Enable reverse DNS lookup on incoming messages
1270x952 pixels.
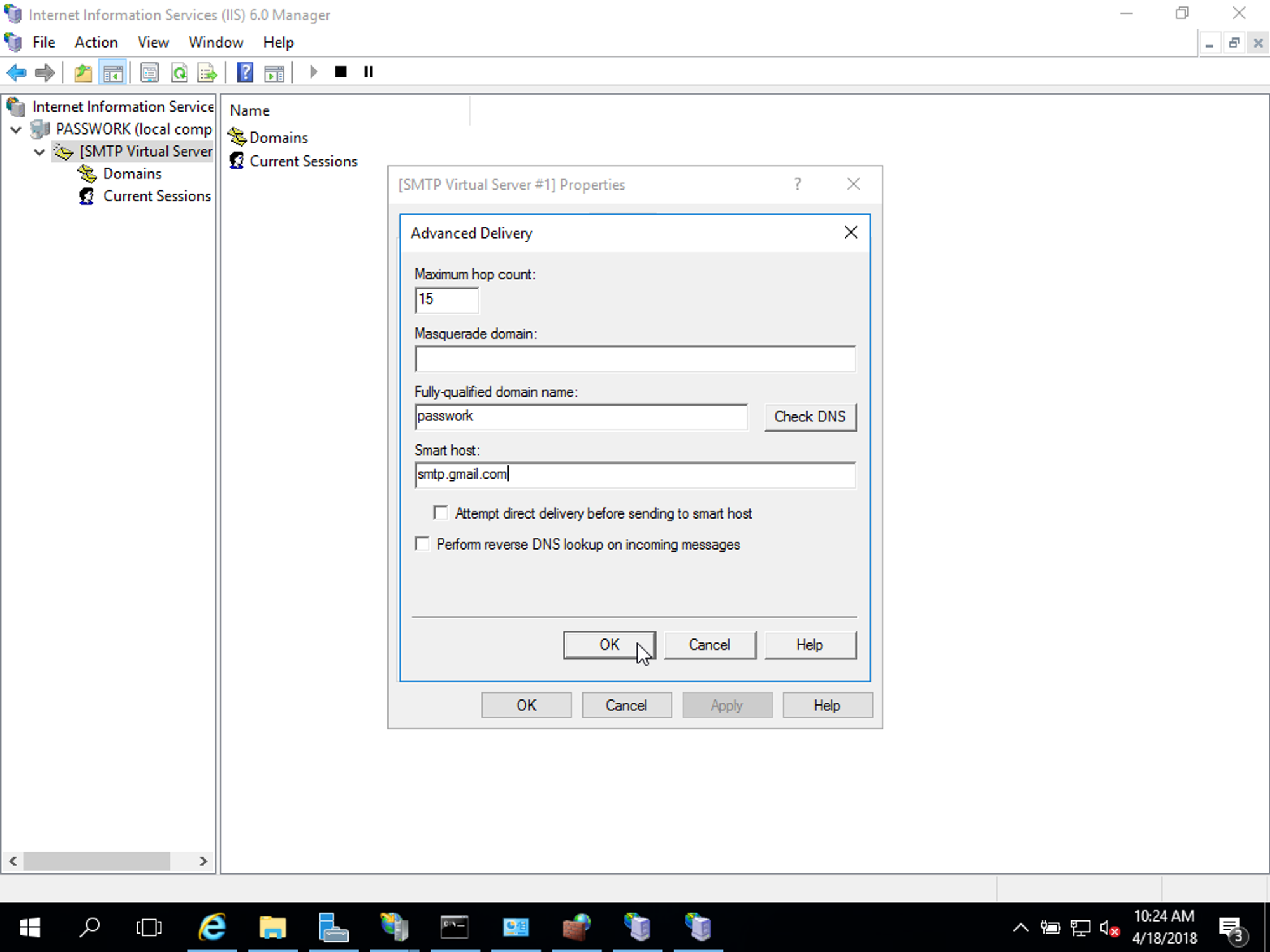tap(422, 543)
